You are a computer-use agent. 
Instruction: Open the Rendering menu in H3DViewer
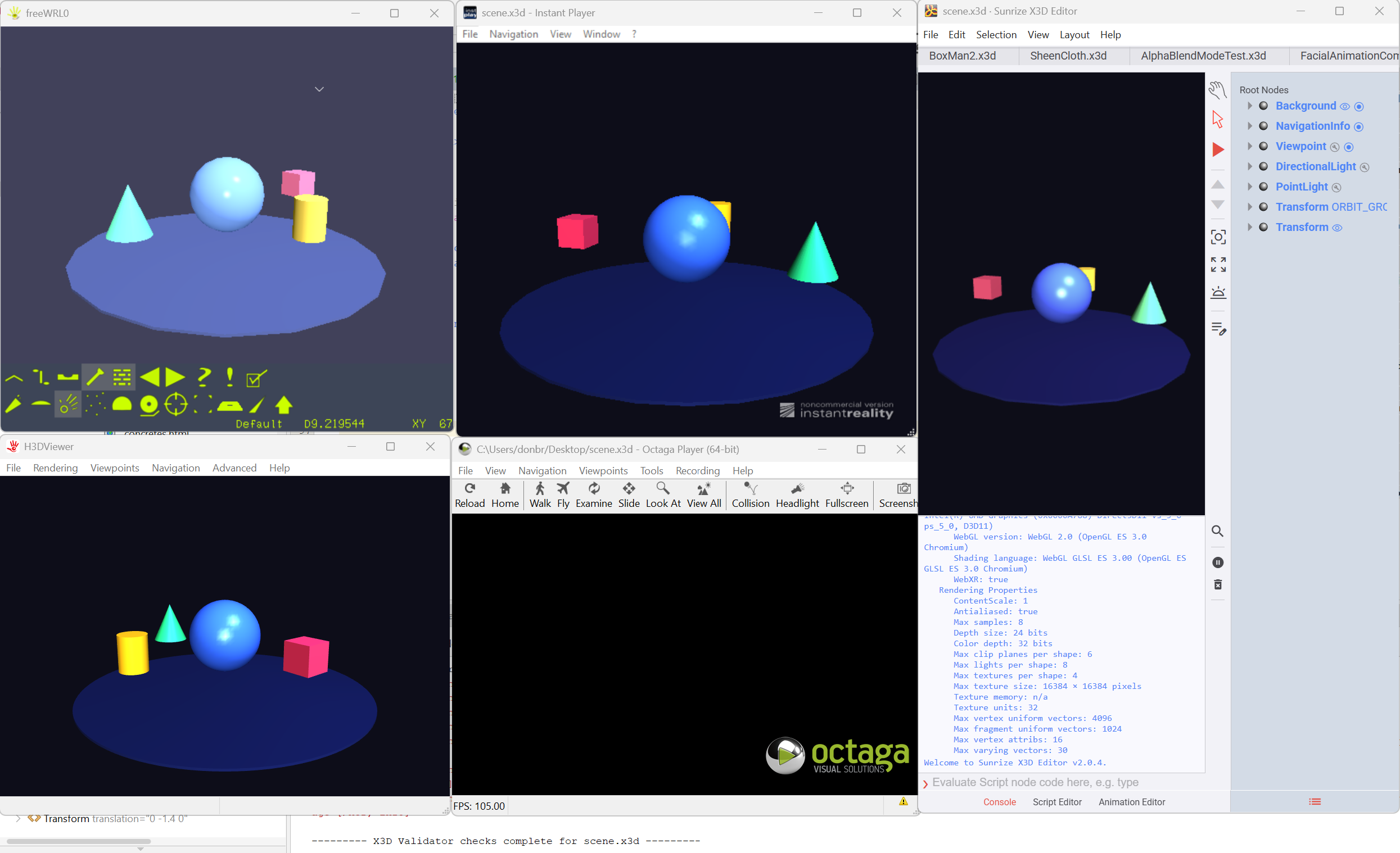coord(55,468)
